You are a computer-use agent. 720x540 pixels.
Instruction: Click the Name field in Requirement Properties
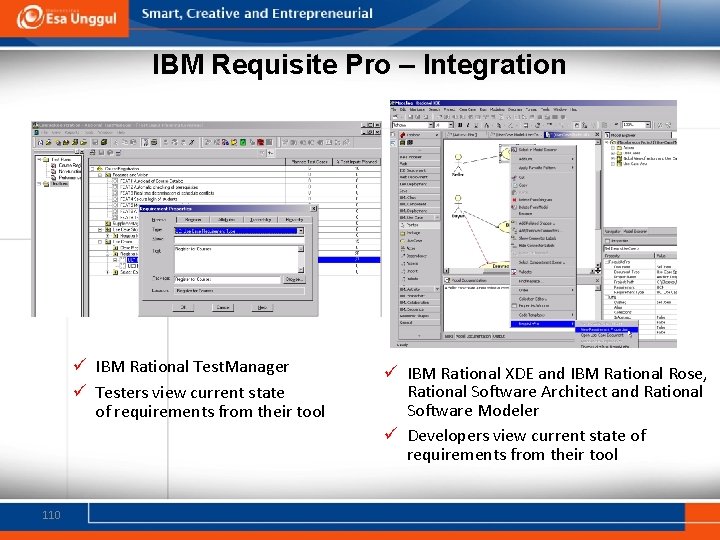[x=239, y=240]
